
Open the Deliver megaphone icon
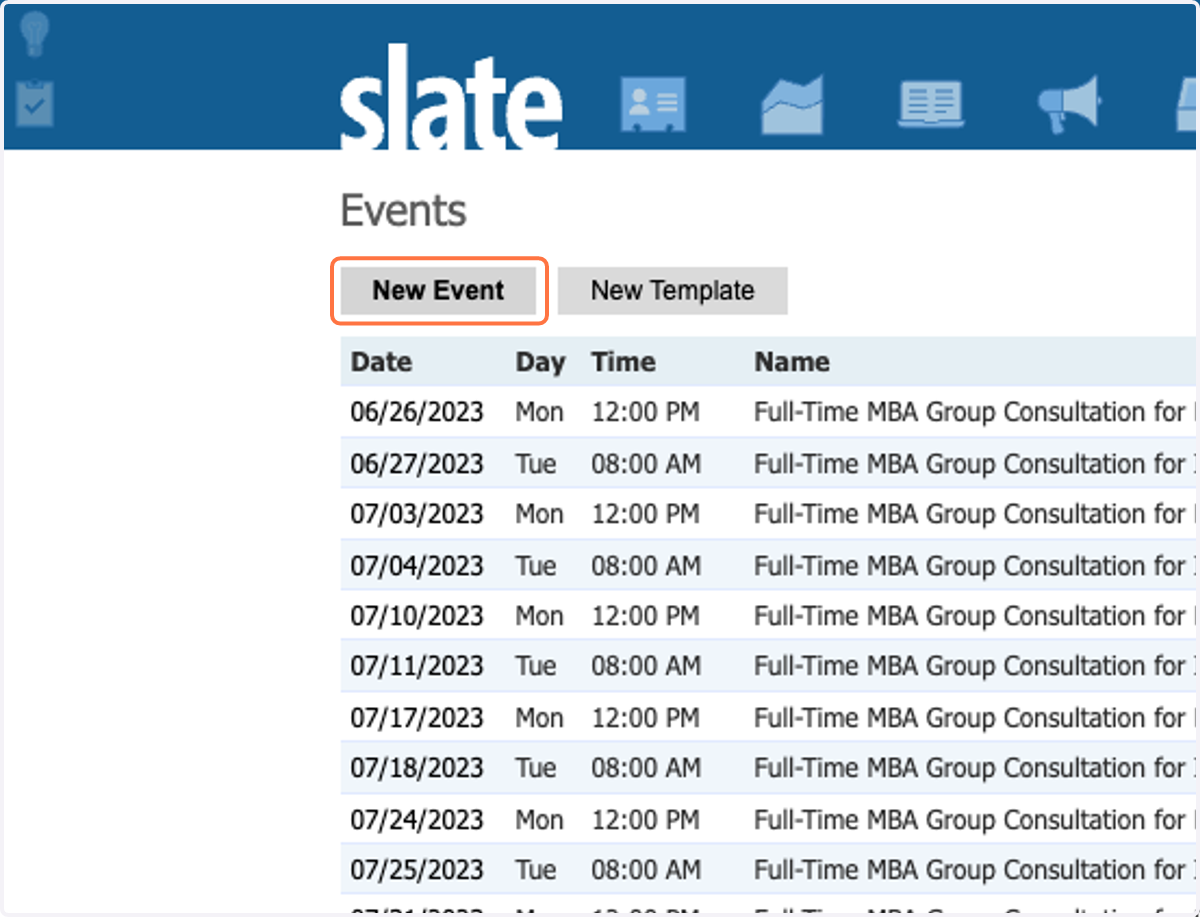point(1069,104)
